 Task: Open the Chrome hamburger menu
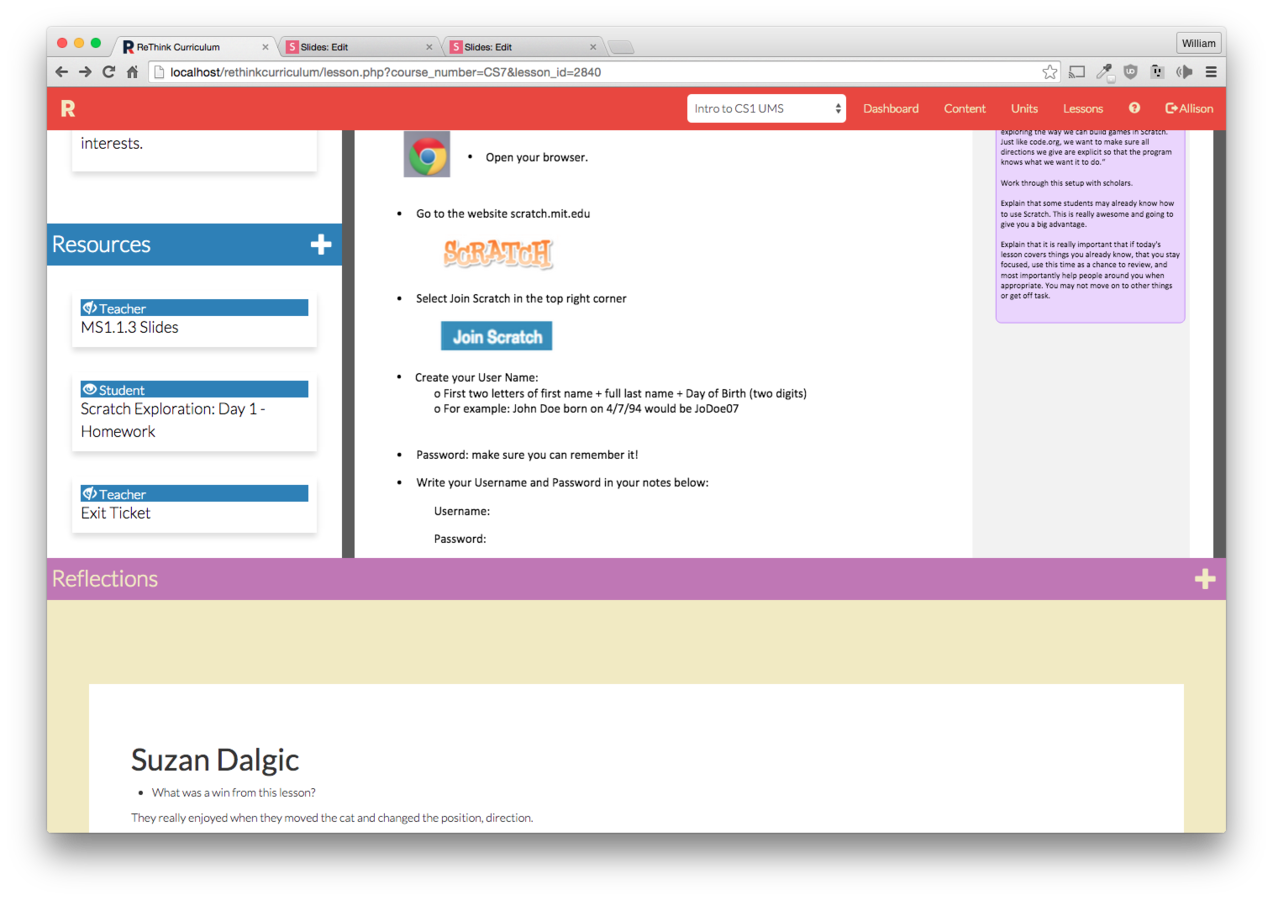click(x=1211, y=72)
